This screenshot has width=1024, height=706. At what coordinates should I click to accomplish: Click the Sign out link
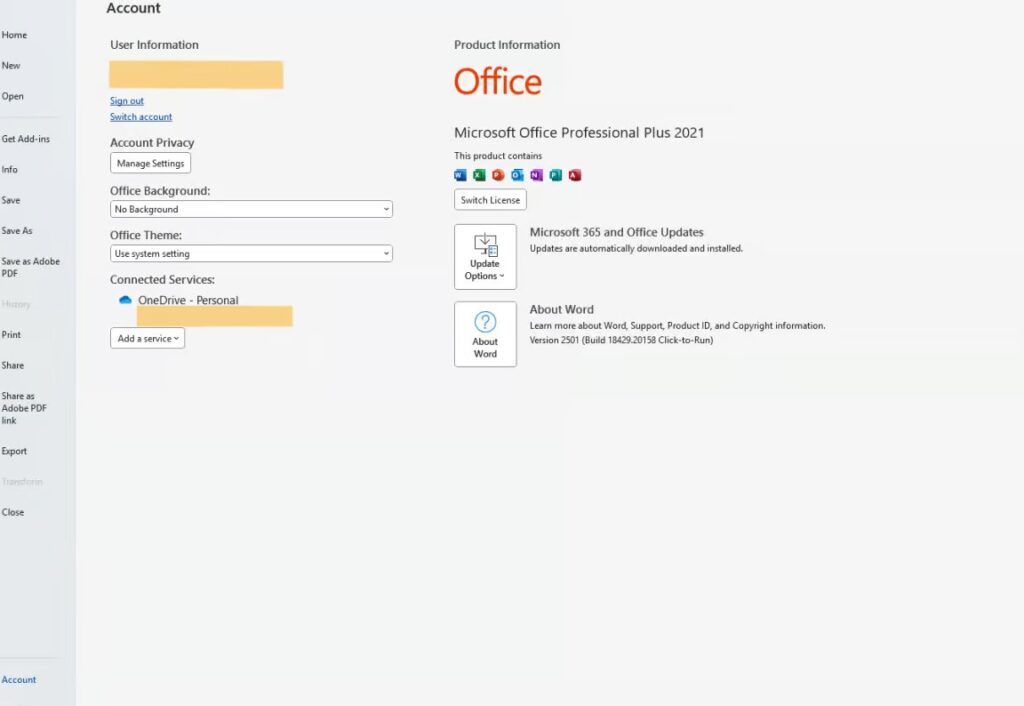pos(127,101)
